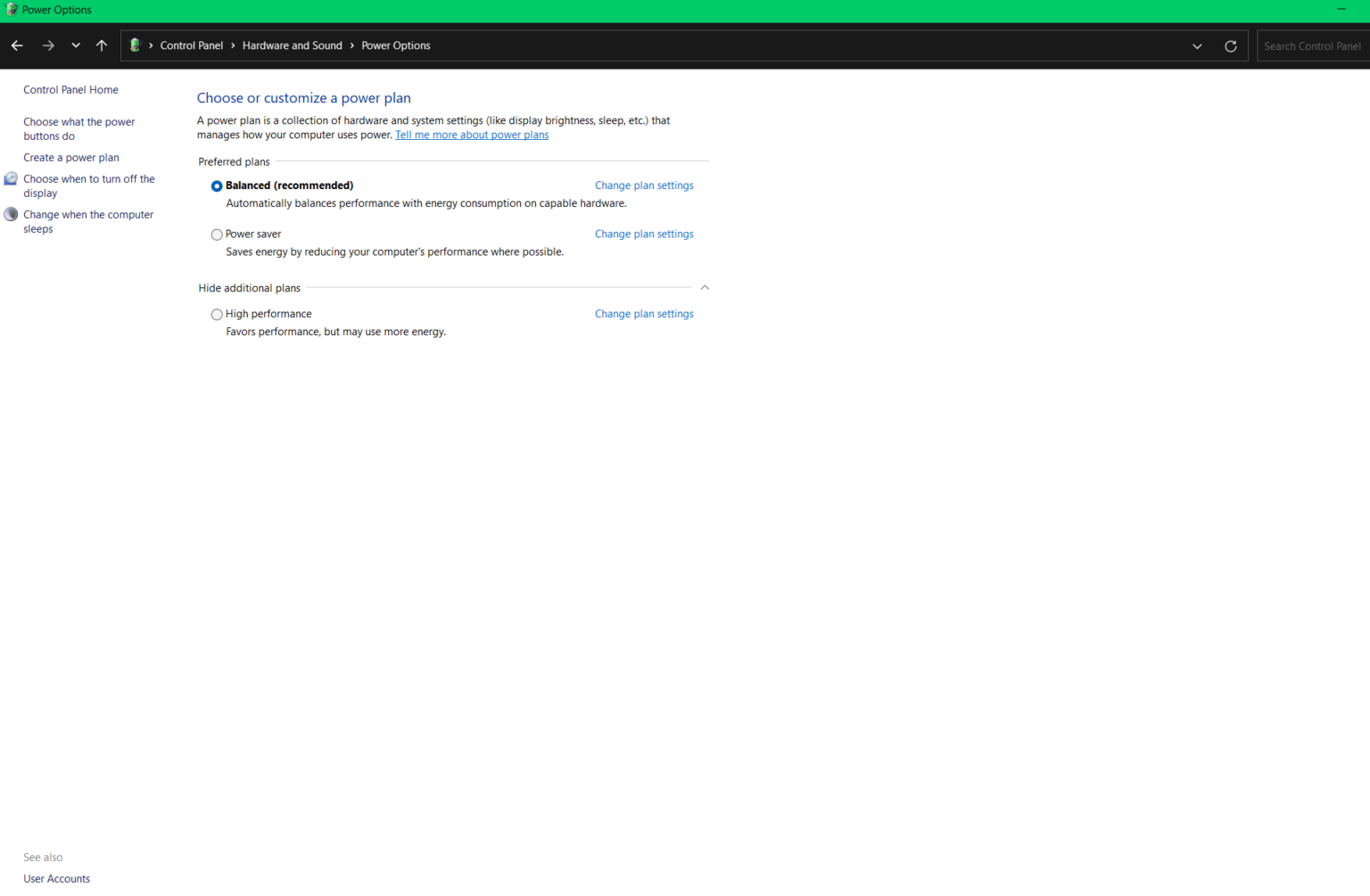Open Tell me more about power plans

[472, 136]
